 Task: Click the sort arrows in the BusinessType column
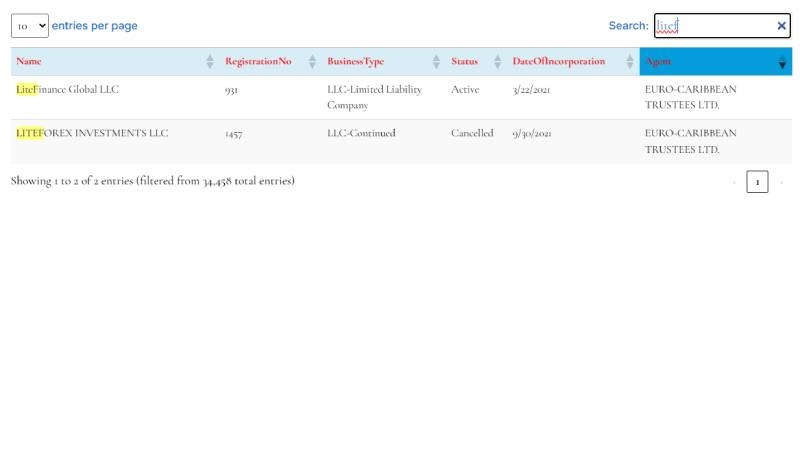pyautogui.click(x=436, y=62)
